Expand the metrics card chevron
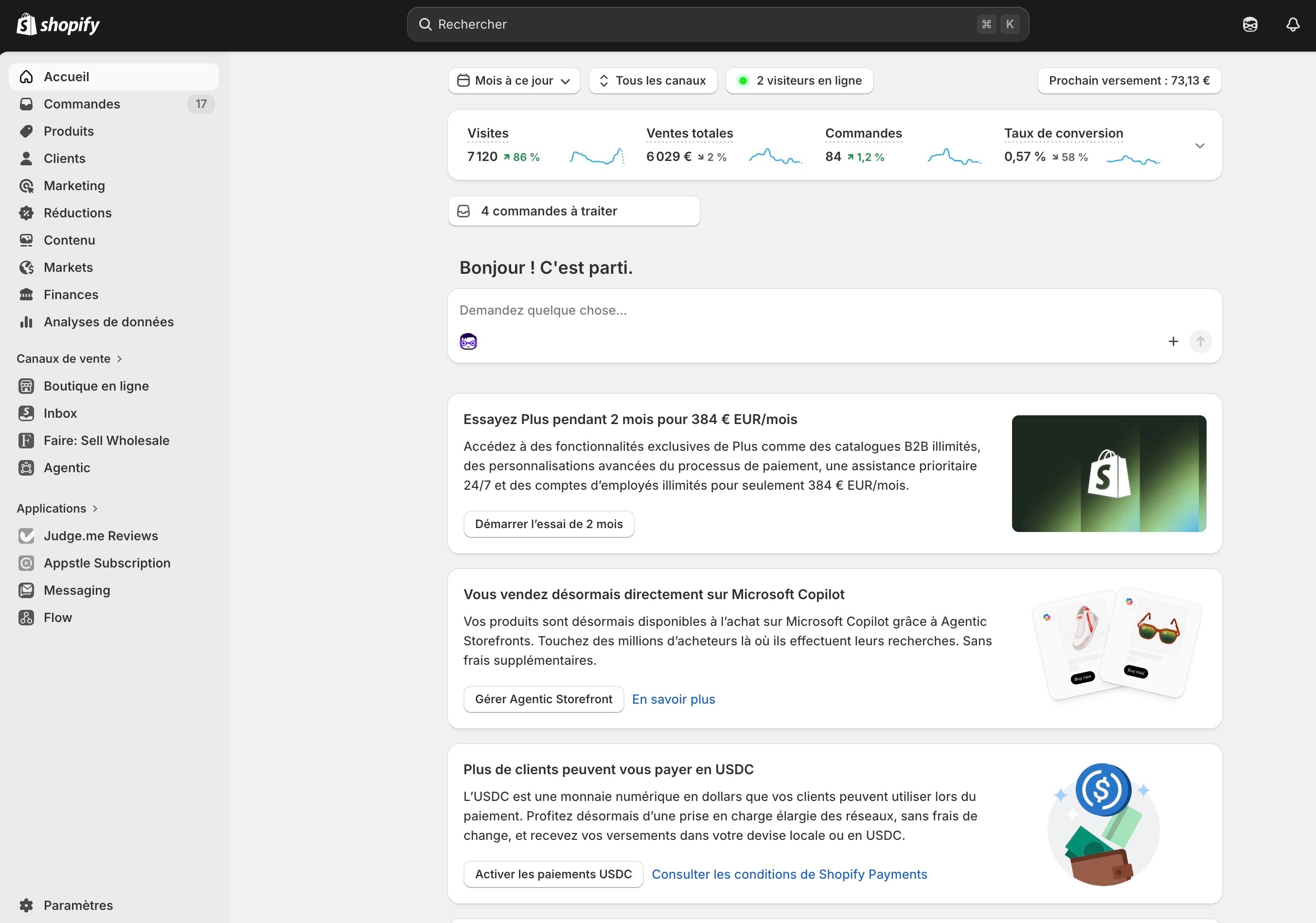Screen dimensions: 1316x923 (x=1200, y=145)
